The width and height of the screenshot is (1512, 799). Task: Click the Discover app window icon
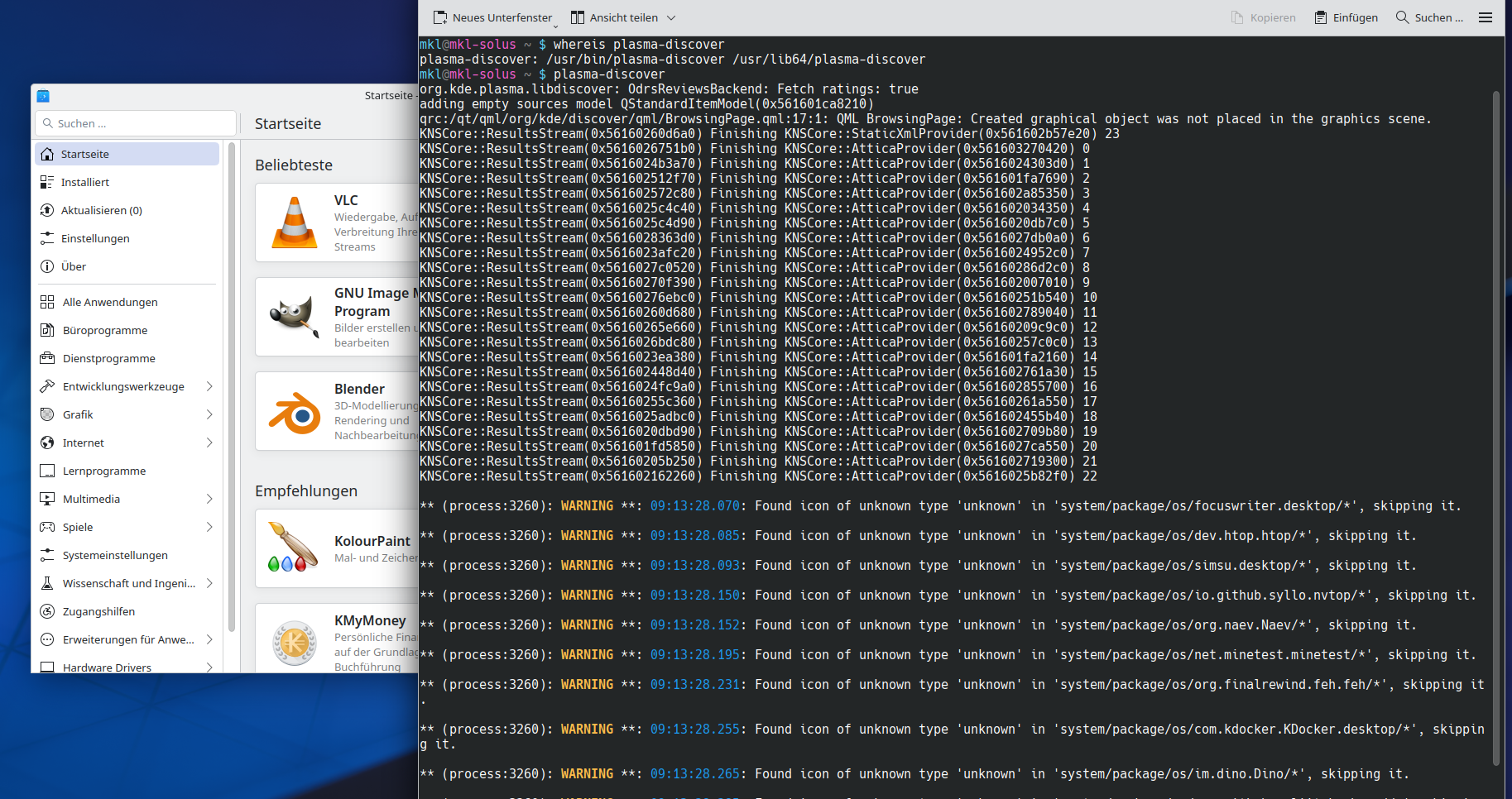click(43, 96)
